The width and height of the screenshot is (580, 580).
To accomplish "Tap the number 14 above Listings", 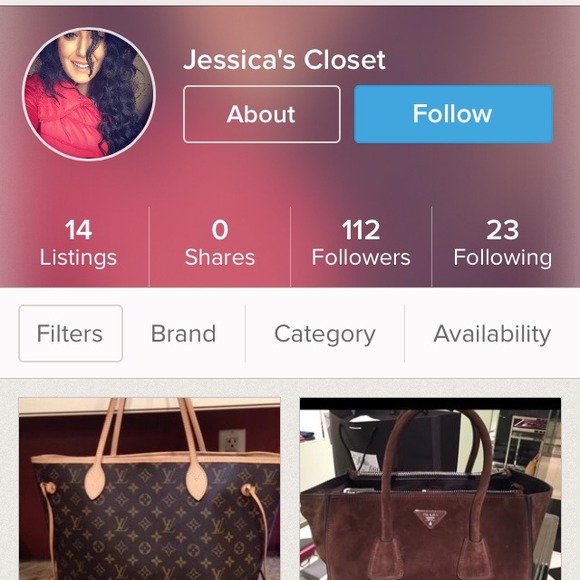I will point(78,230).
